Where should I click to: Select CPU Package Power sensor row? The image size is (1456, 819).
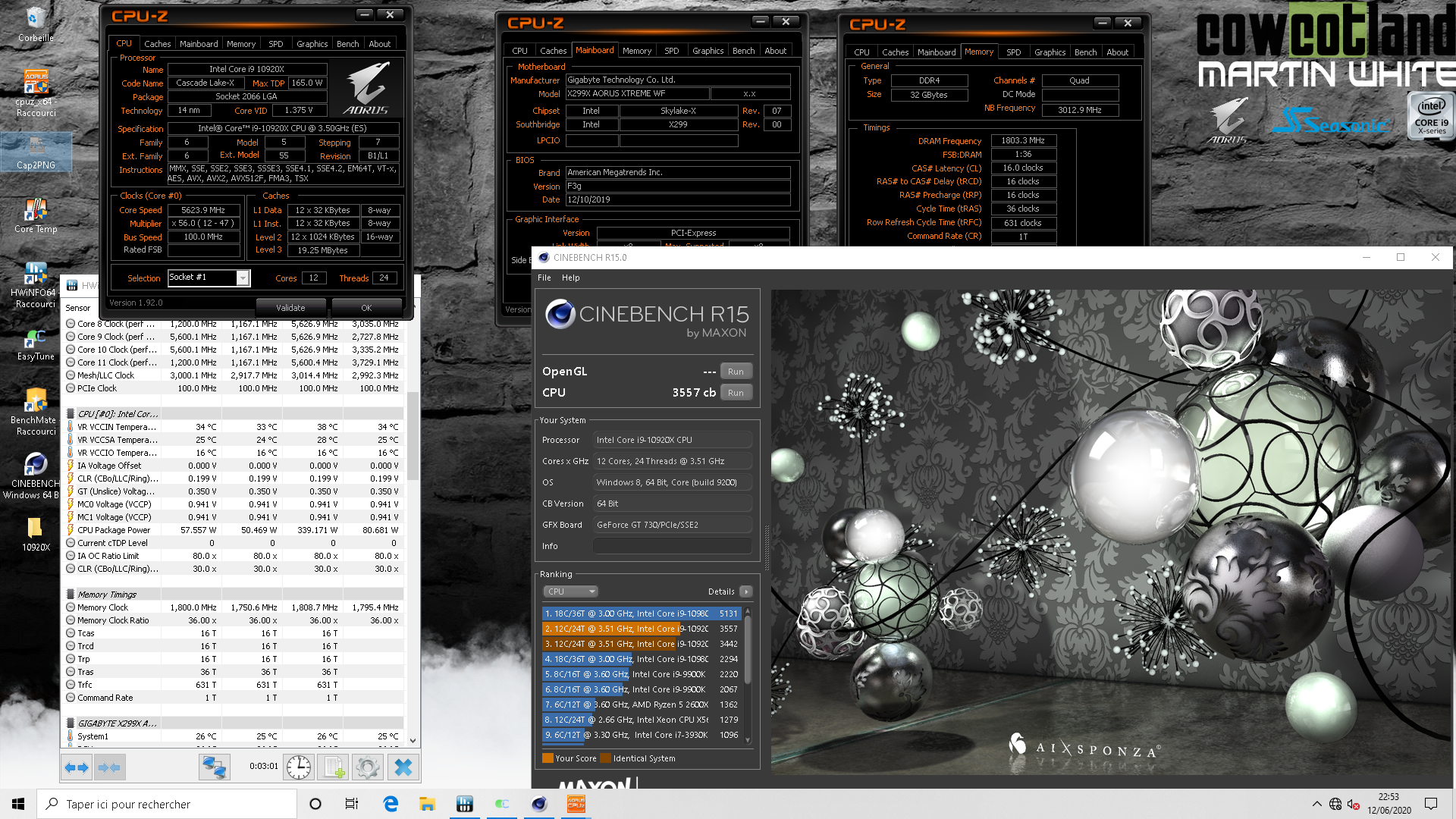tap(234, 530)
